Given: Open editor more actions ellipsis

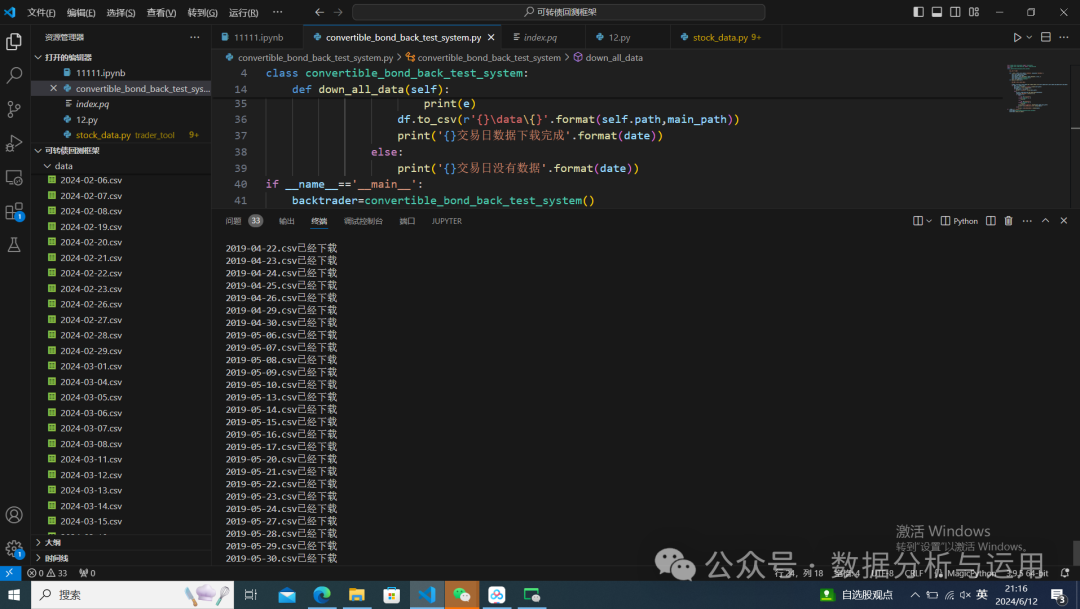Looking at the screenshot, I should (x=1064, y=37).
